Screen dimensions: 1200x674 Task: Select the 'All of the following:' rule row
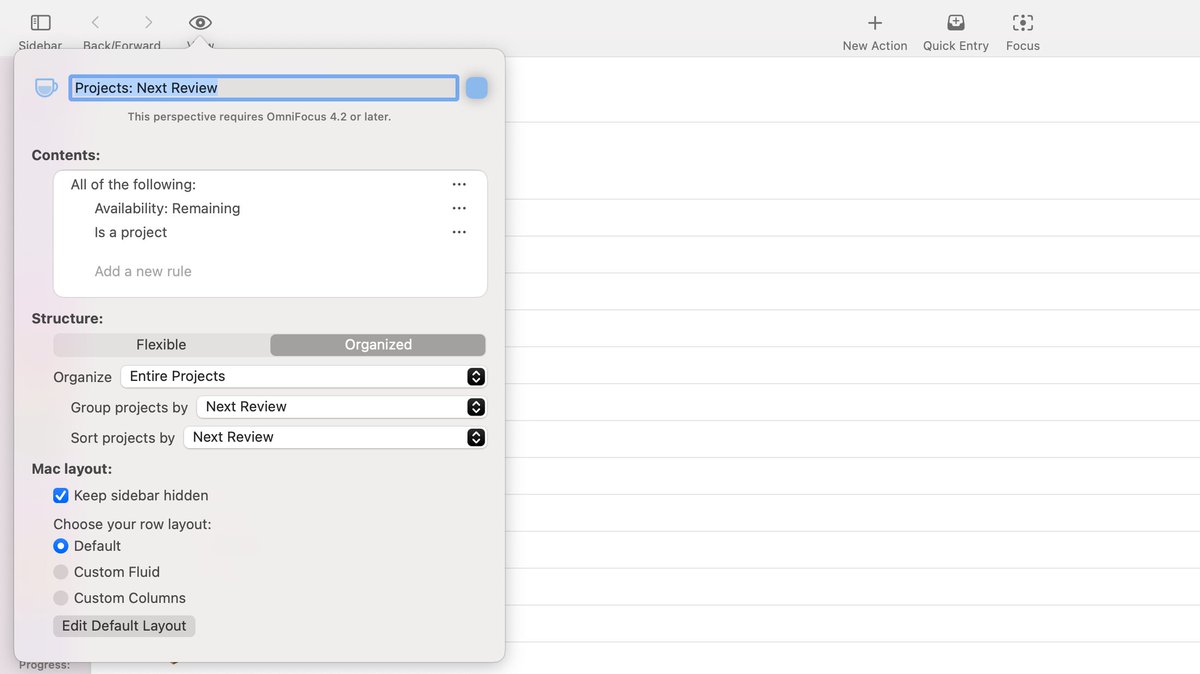pos(270,184)
